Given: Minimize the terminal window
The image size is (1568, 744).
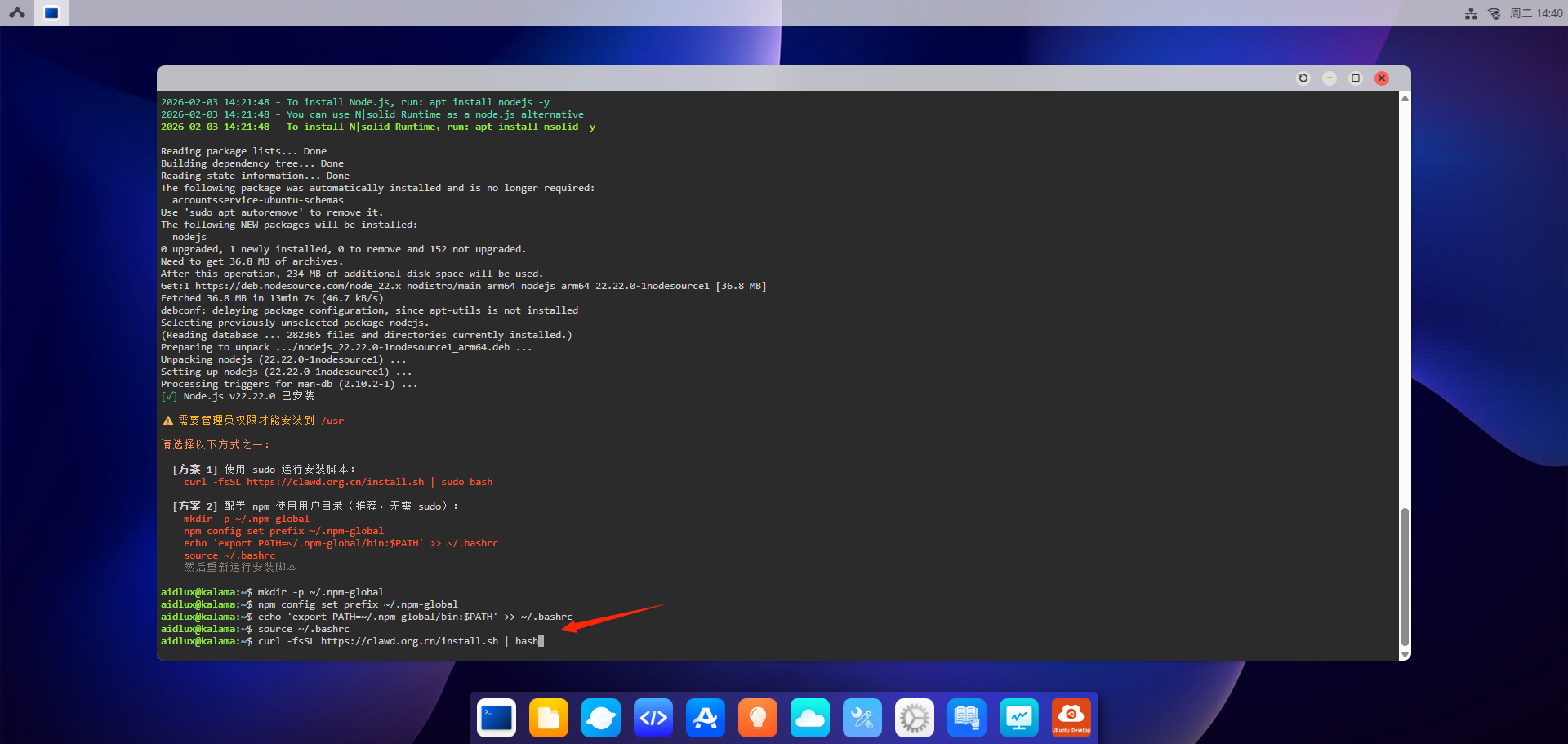Looking at the screenshot, I should (x=1330, y=78).
